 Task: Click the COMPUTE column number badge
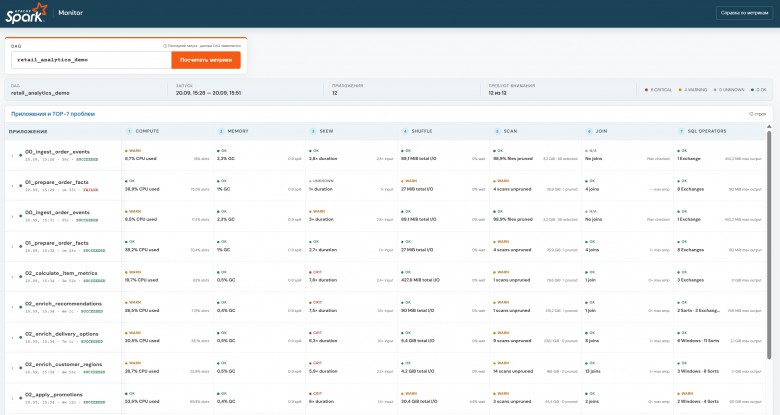coord(129,131)
